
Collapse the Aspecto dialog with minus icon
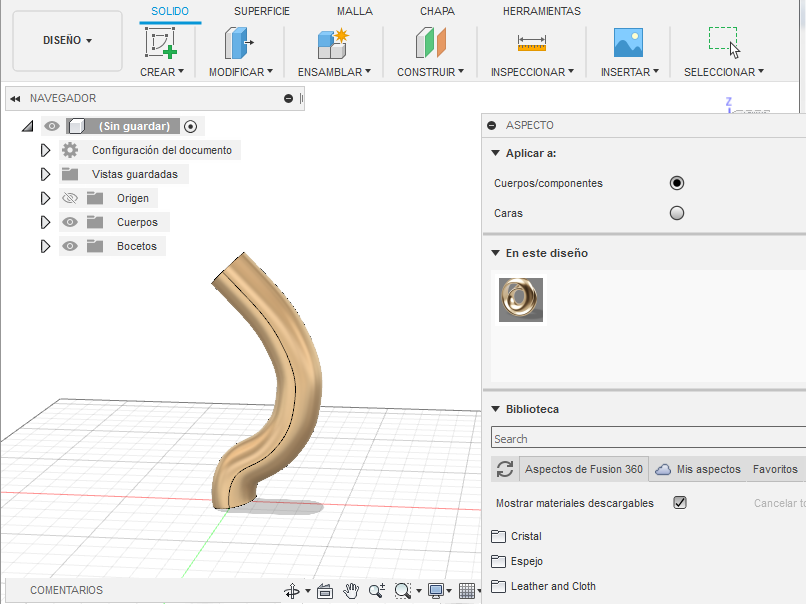pyautogui.click(x=491, y=125)
